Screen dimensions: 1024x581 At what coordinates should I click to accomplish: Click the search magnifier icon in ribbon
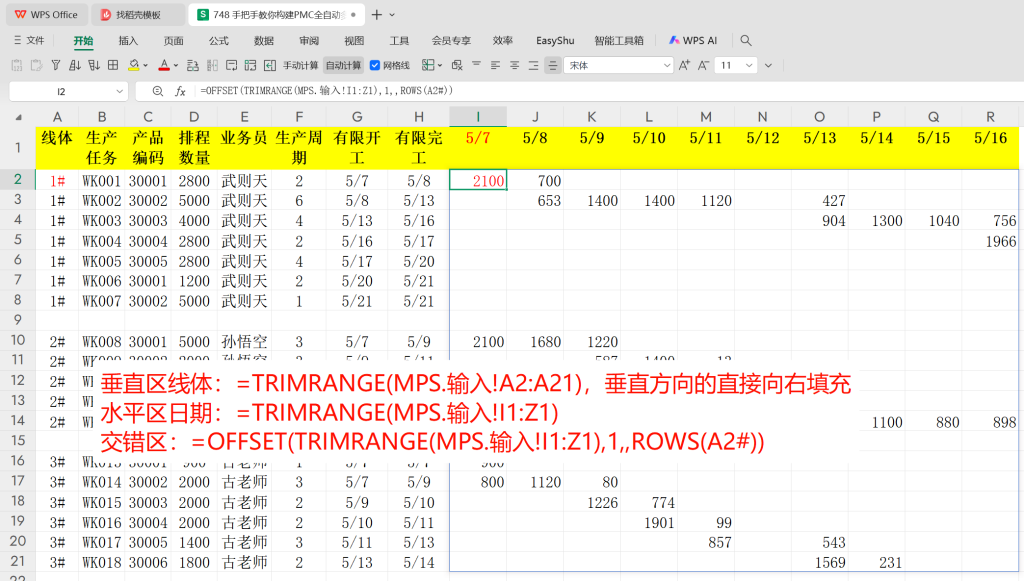click(x=746, y=40)
